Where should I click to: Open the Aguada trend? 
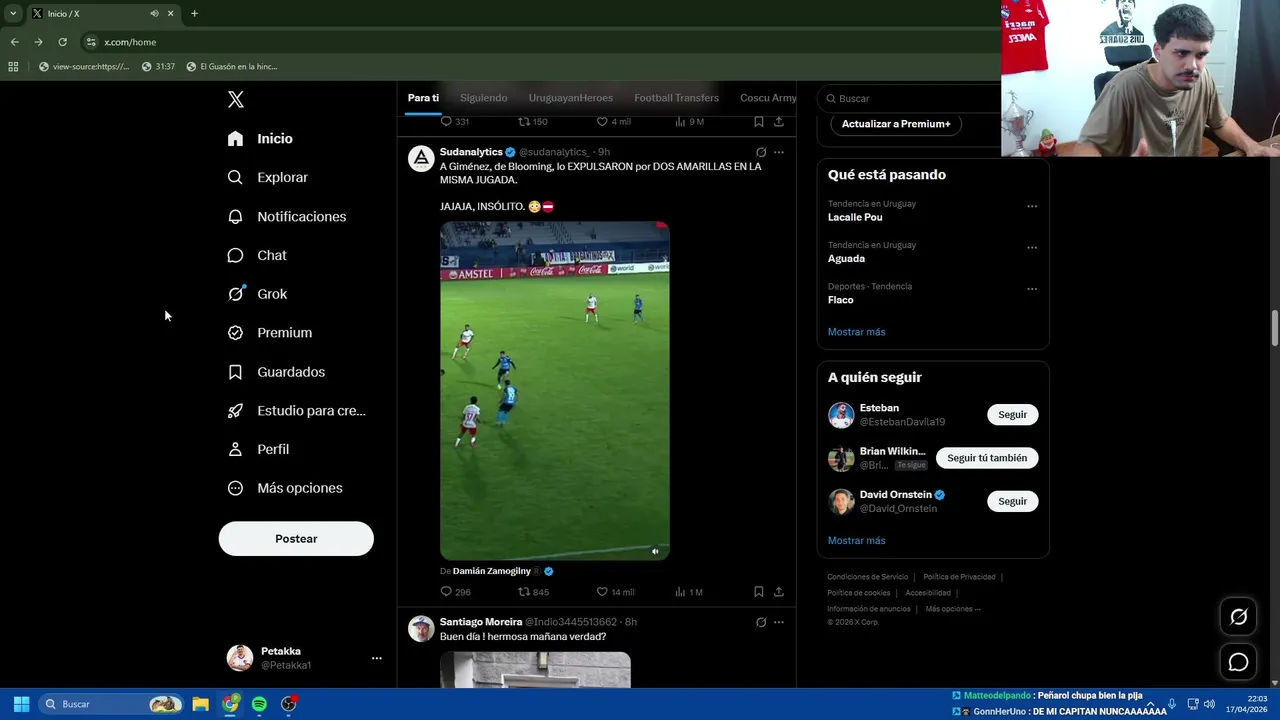click(x=846, y=258)
